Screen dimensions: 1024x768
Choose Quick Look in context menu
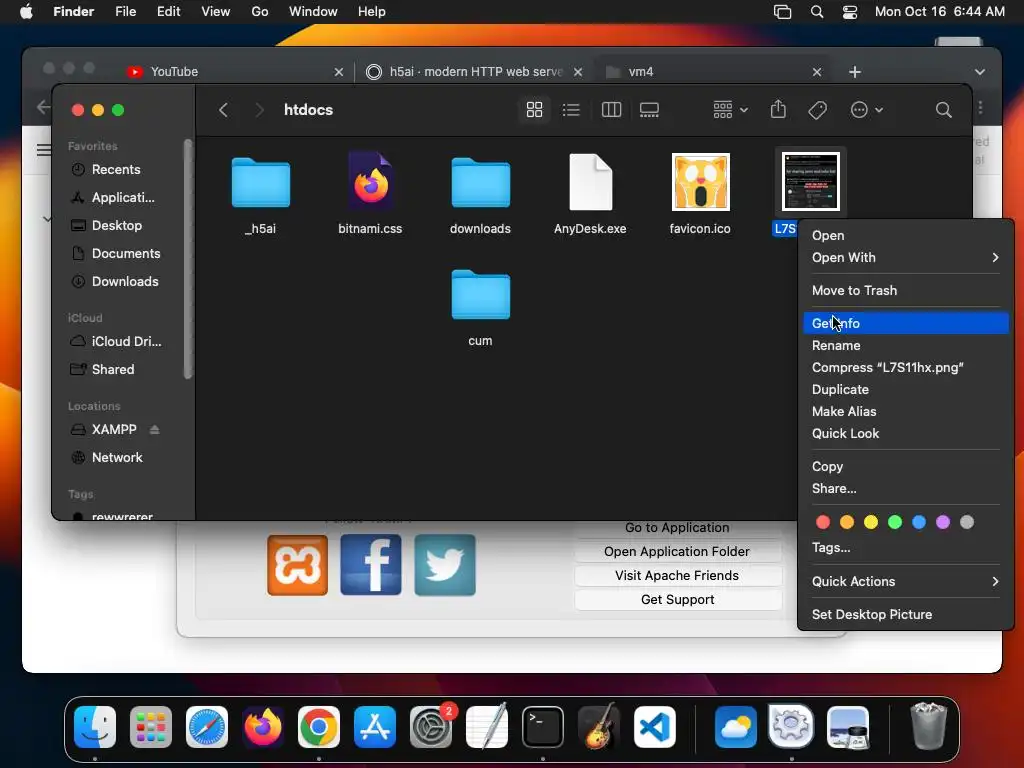click(906, 434)
